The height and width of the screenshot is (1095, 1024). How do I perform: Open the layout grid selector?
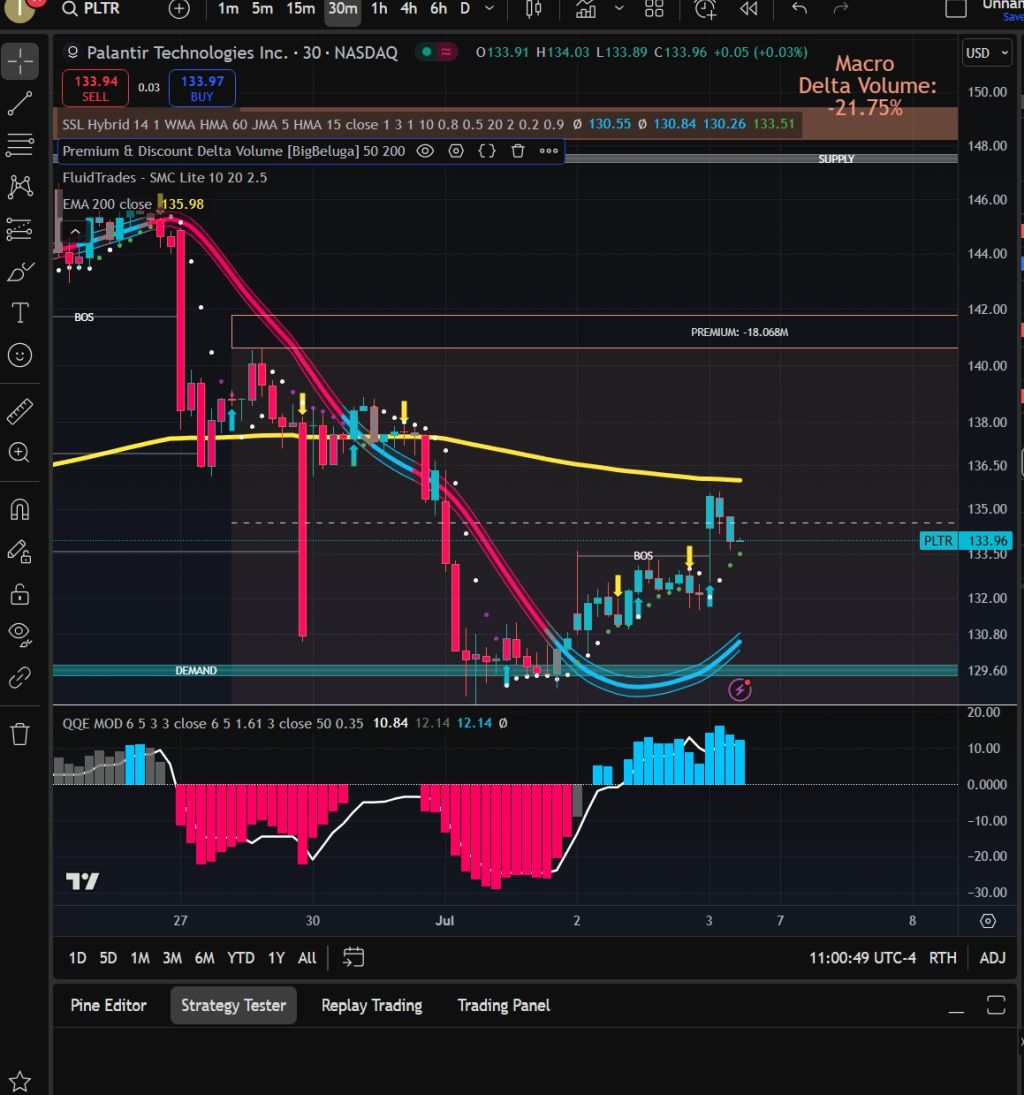click(654, 8)
